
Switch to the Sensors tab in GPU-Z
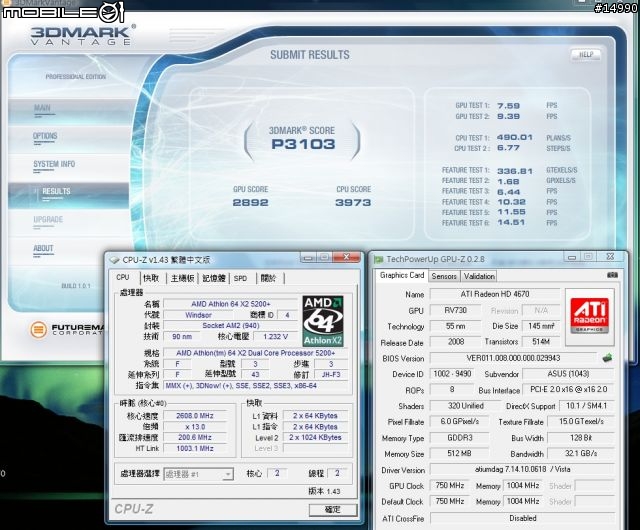tap(444, 276)
